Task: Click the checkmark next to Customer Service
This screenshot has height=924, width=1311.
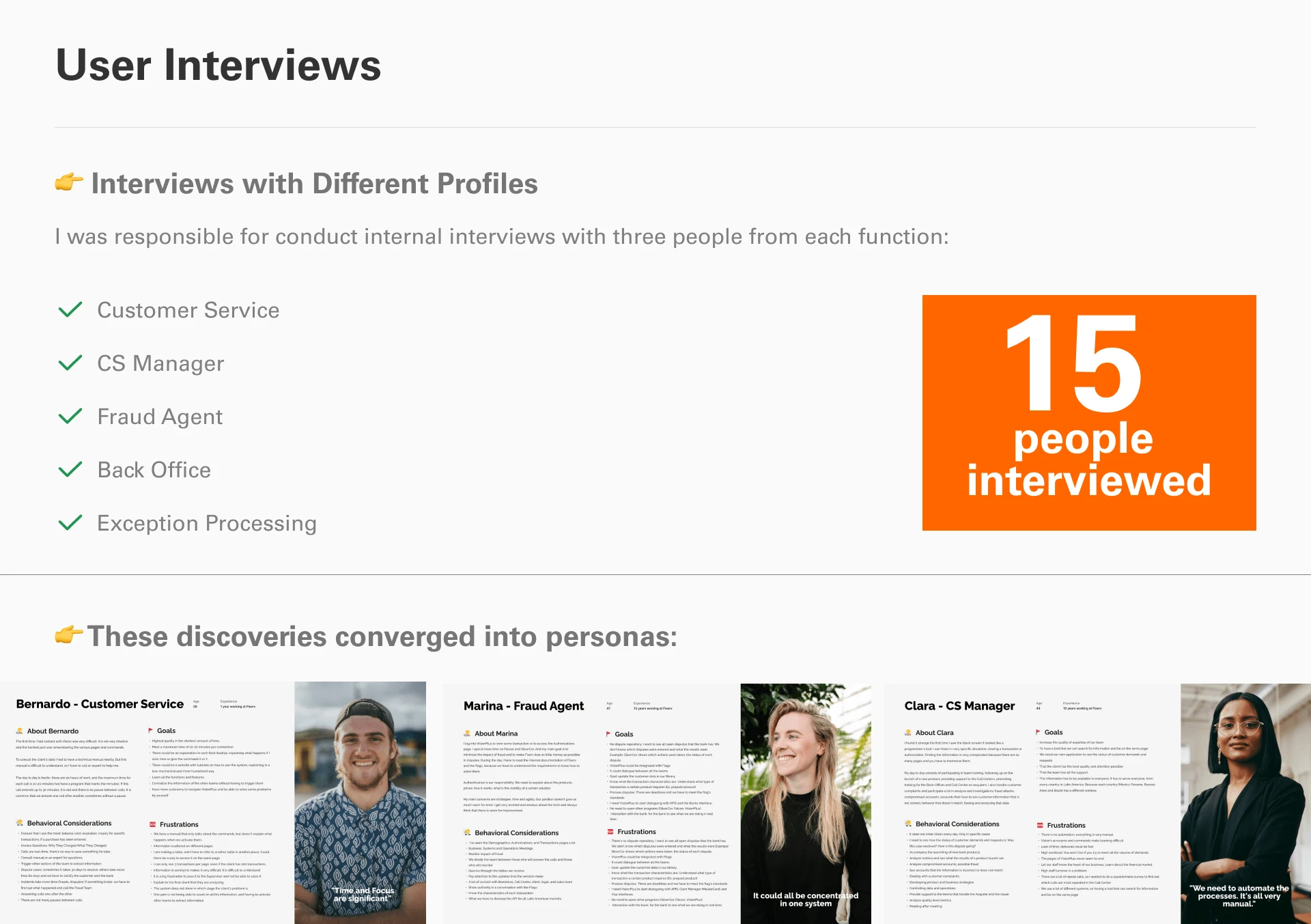Action: pyautogui.click(x=70, y=310)
